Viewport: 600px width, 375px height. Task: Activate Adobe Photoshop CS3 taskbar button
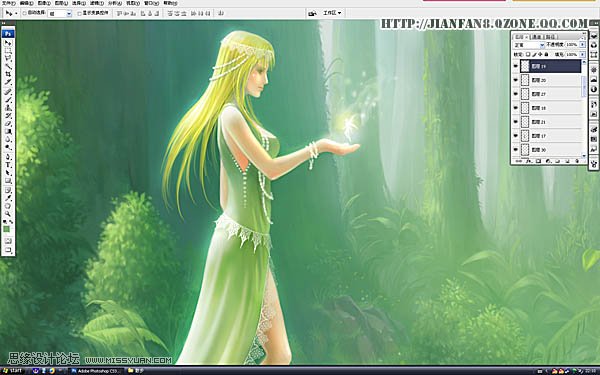(96, 371)
